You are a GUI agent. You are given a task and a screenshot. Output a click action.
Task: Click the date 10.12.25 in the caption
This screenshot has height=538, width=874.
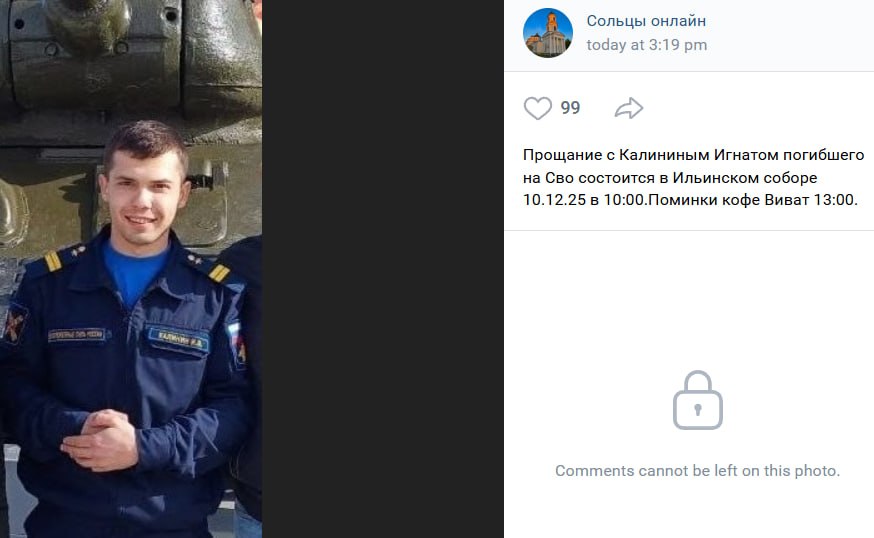[x=549, y=200]
